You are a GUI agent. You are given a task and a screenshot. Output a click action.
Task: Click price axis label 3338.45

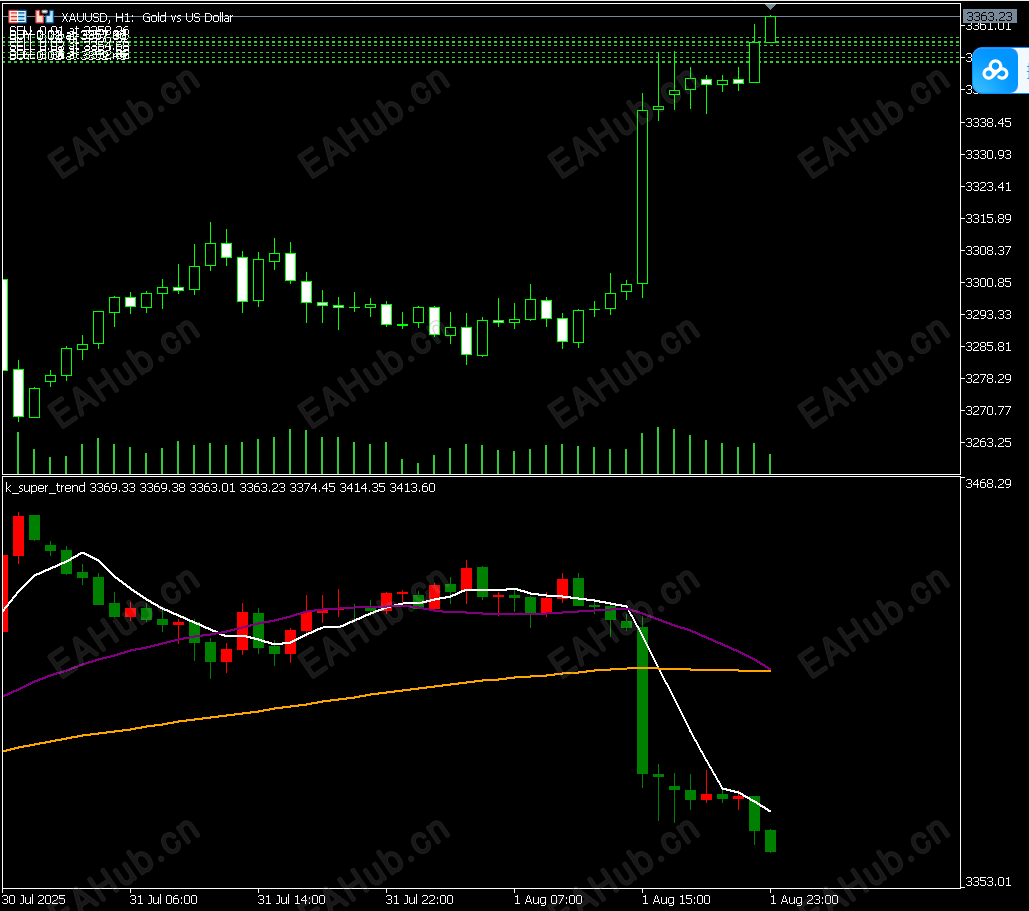pyautogui.click(x=989, y=123)
